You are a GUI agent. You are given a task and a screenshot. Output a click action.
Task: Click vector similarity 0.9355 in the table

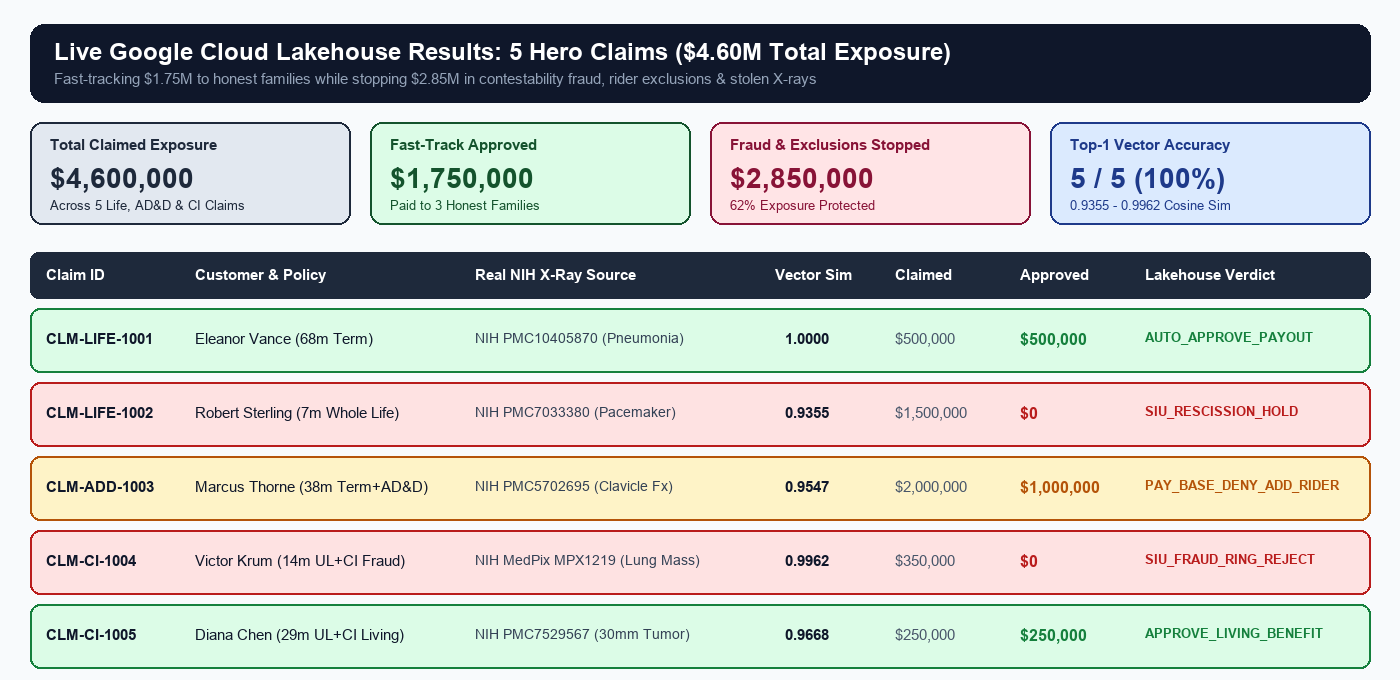click(807, 413)
